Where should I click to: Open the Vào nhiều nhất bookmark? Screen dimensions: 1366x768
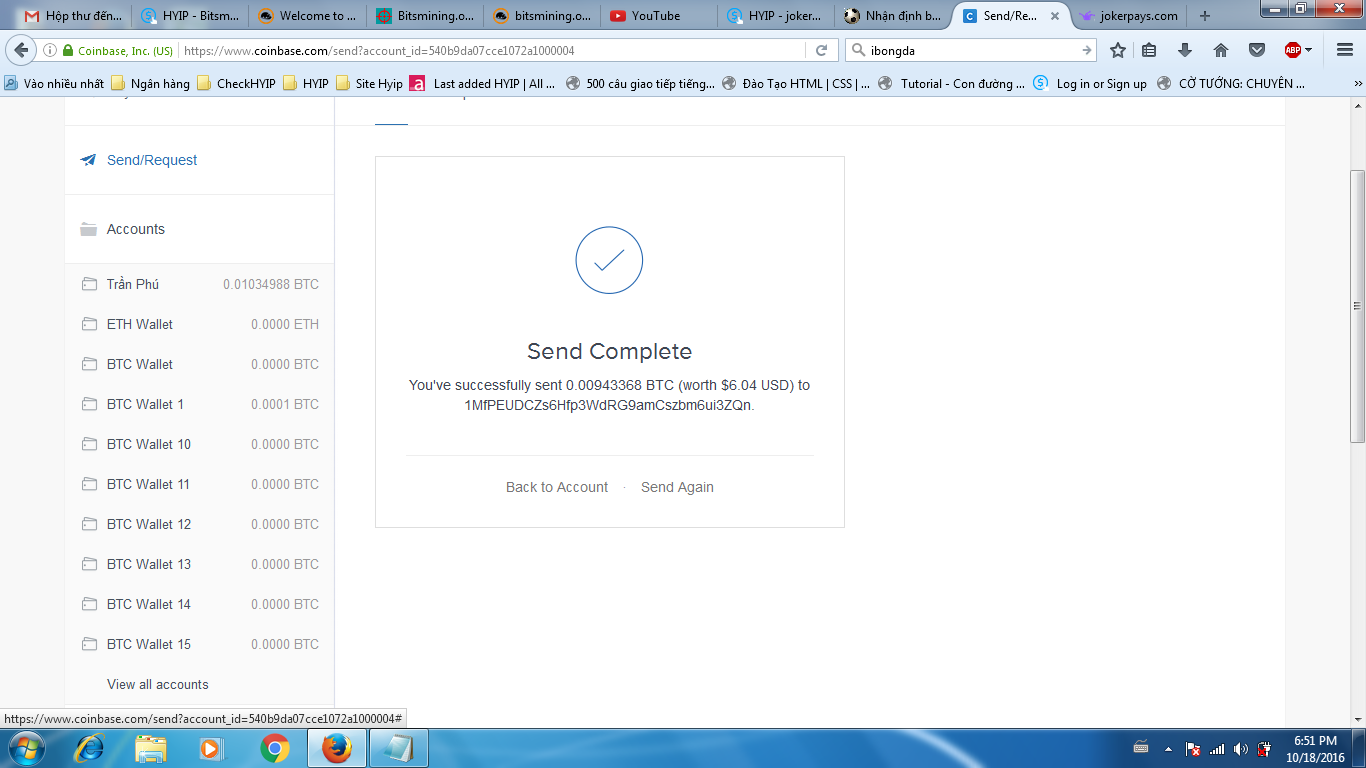coord(54,84)
